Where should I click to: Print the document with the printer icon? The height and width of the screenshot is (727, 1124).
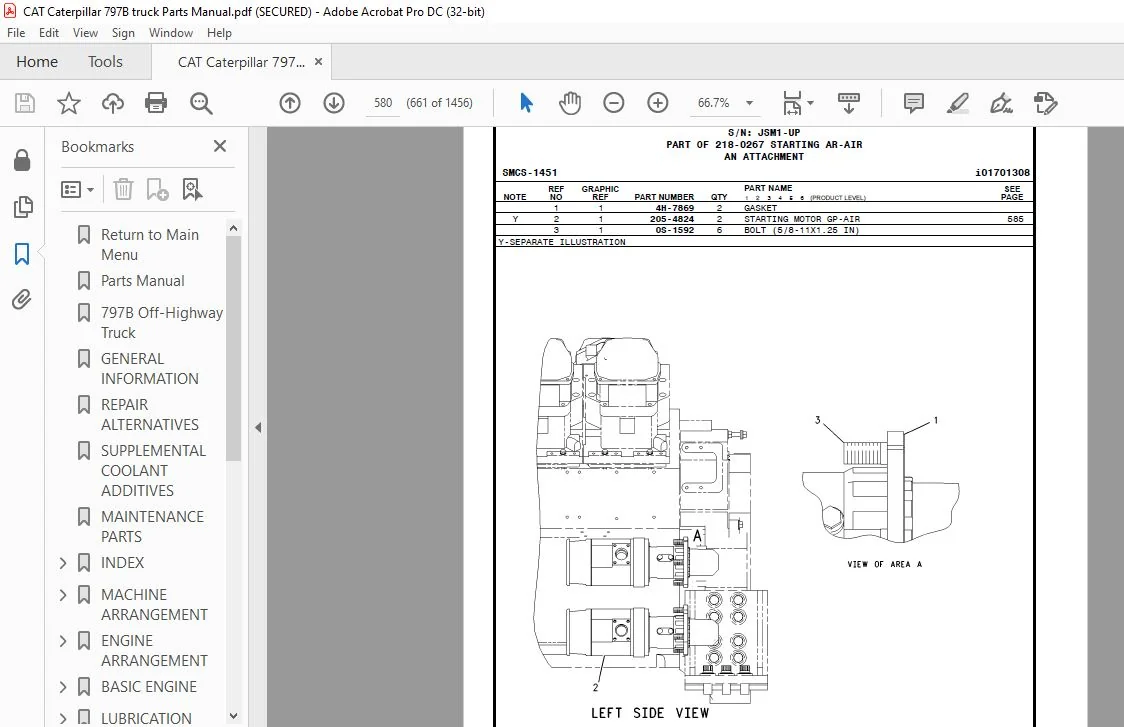[156, 103]
